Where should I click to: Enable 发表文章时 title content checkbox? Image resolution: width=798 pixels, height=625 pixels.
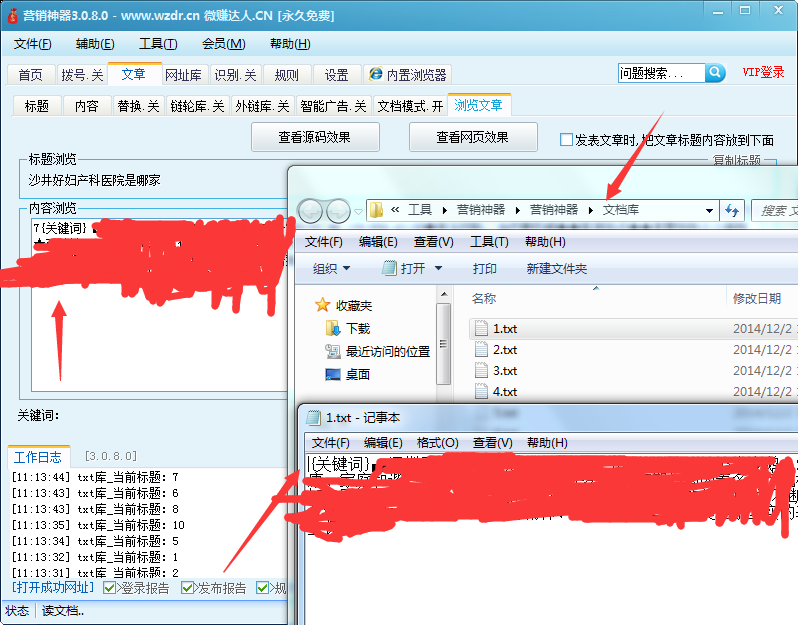[567, 140]
